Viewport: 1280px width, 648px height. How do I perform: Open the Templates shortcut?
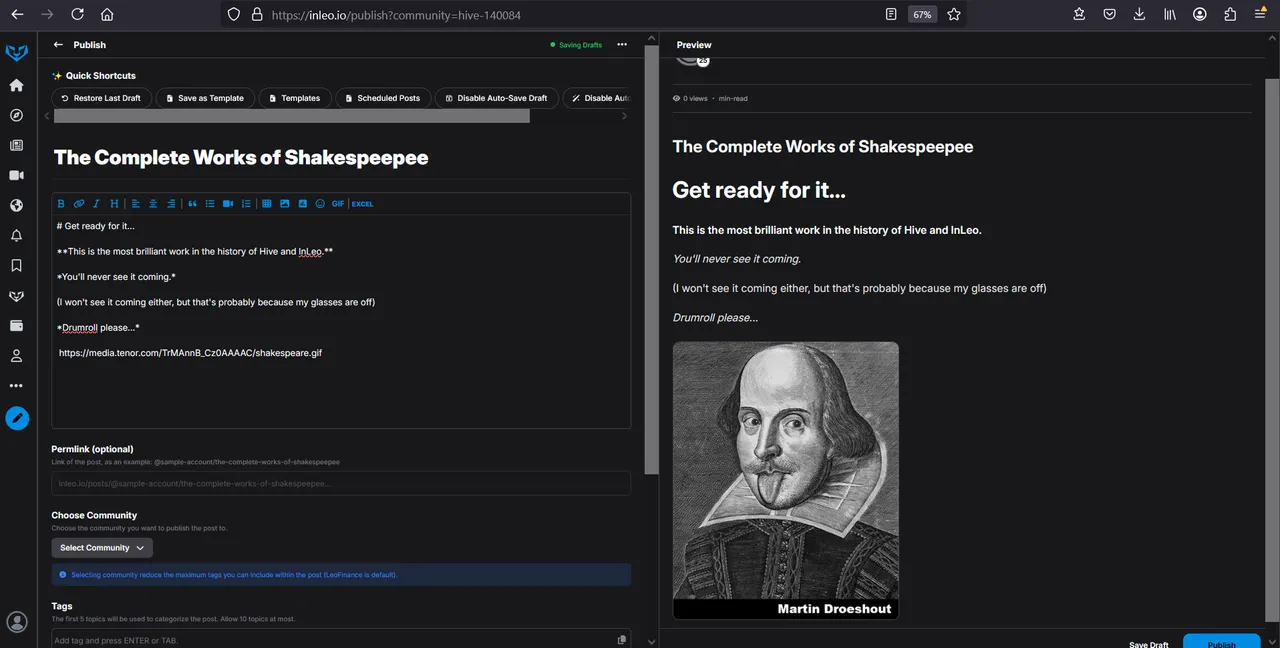click(294, 98)
